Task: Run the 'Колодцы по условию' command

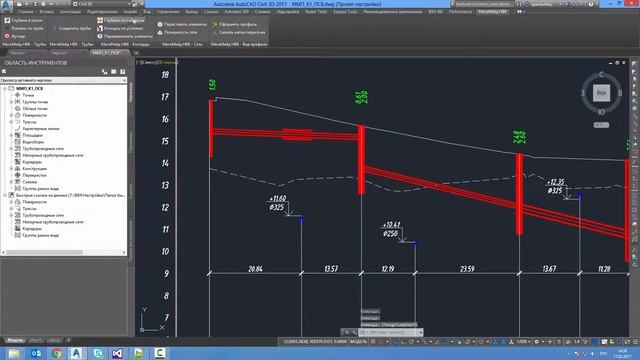Action: pos(120,28)
